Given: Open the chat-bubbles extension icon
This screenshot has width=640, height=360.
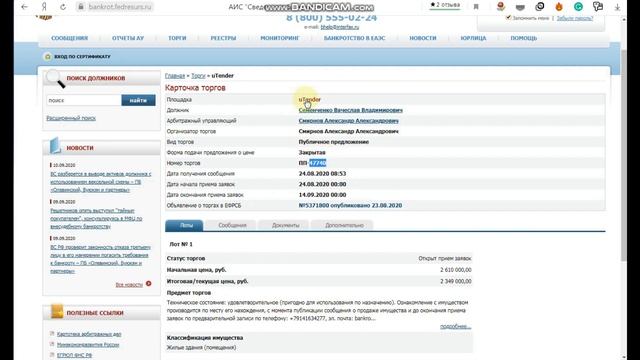Looking at the screenshot, I should (598, 7).
